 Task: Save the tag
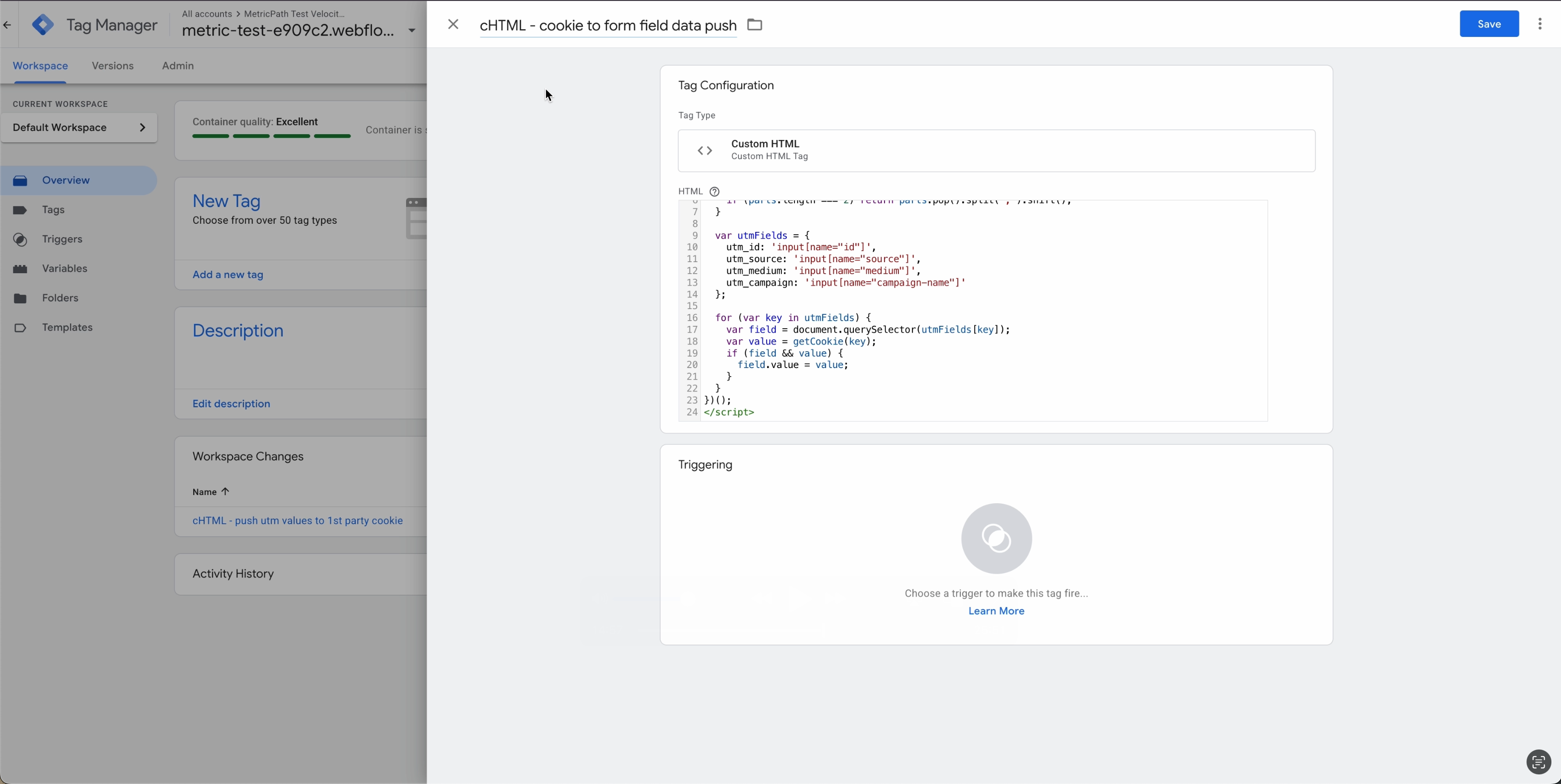tap(1489, 23)
